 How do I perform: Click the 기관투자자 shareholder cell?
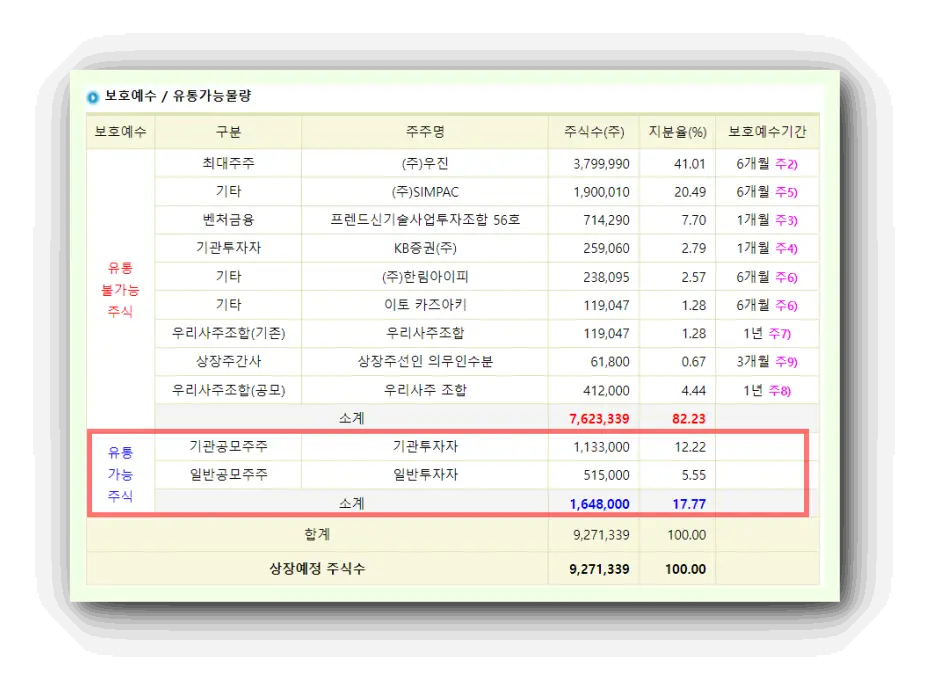tap(424, 447)
